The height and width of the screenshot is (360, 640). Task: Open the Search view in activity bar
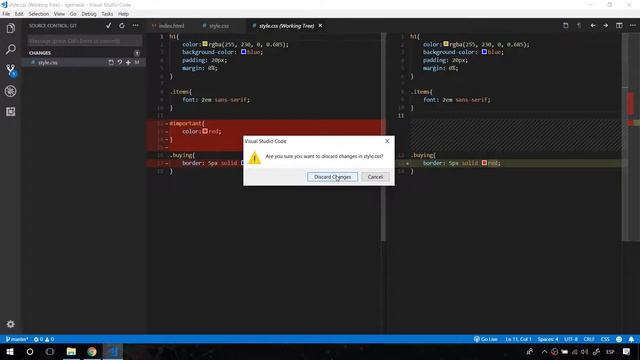click(11, 49)
